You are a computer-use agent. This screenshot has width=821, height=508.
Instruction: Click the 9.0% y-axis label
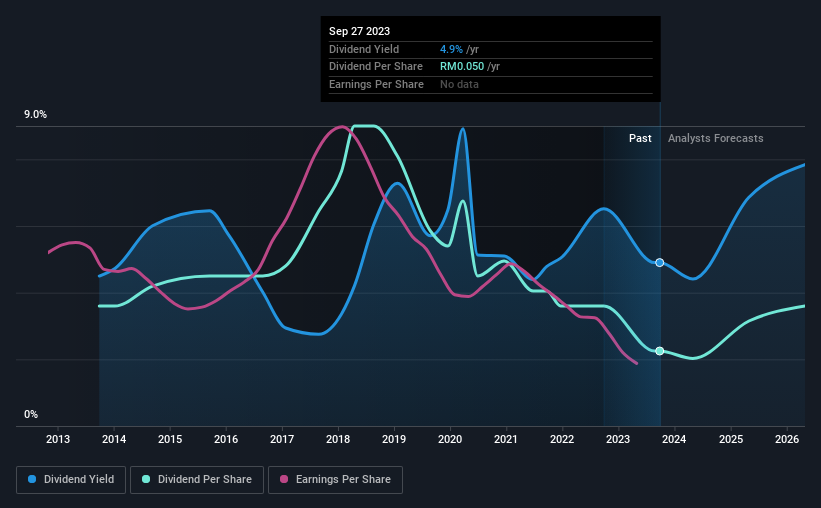[x=36, y=115]
